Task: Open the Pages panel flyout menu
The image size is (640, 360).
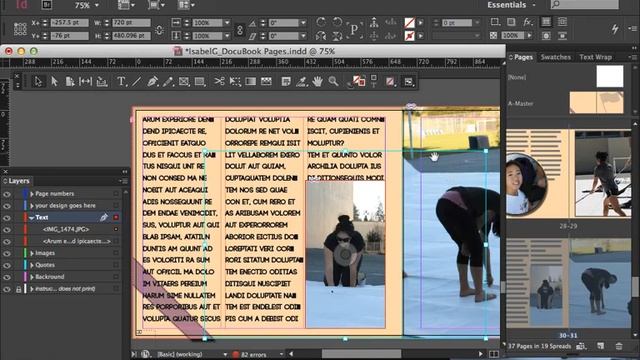Action: 634,57
